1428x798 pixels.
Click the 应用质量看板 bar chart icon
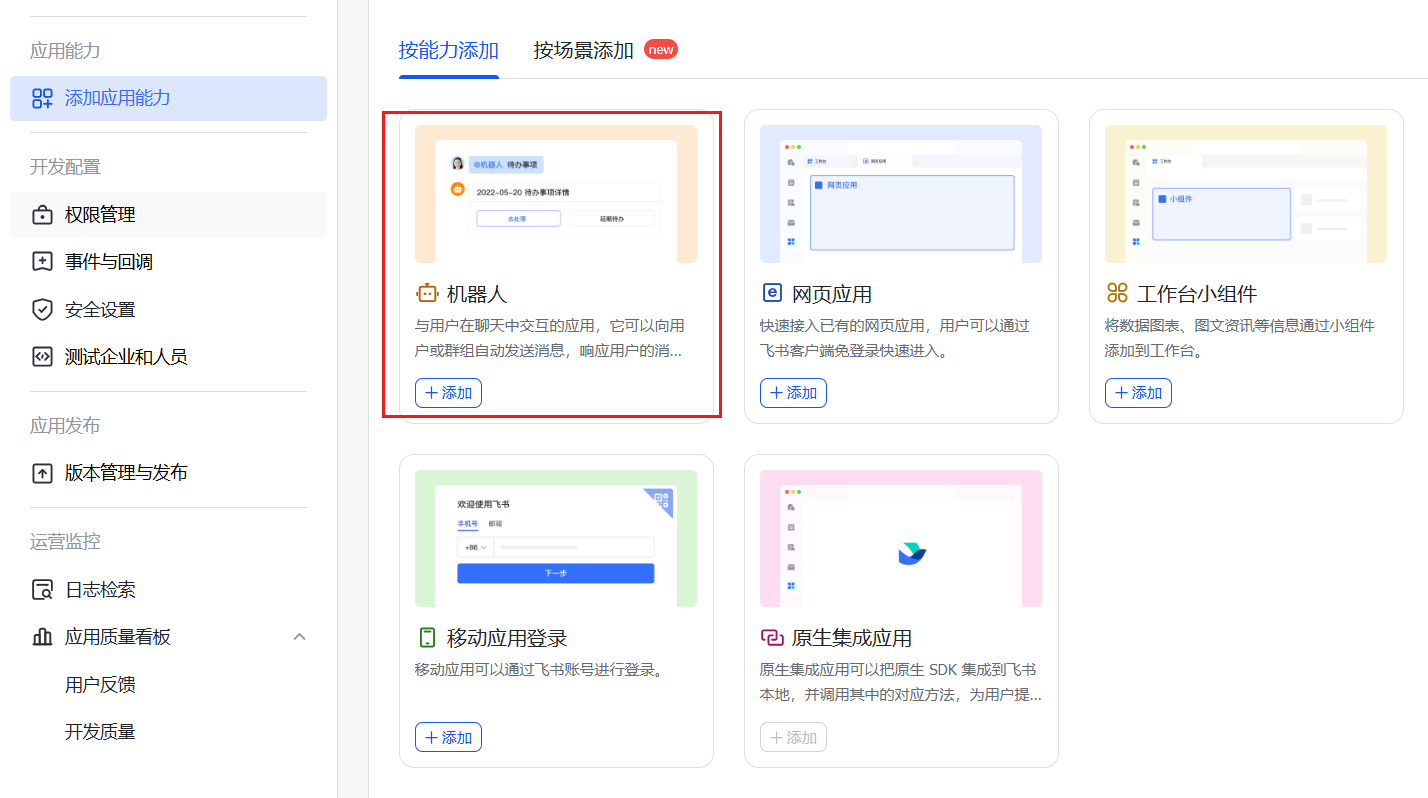(x=42, y=637)
